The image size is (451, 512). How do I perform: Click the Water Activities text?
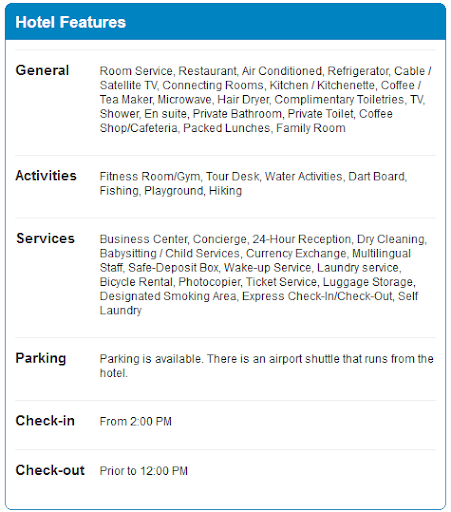pyautogui.click(x=304, y=176)
